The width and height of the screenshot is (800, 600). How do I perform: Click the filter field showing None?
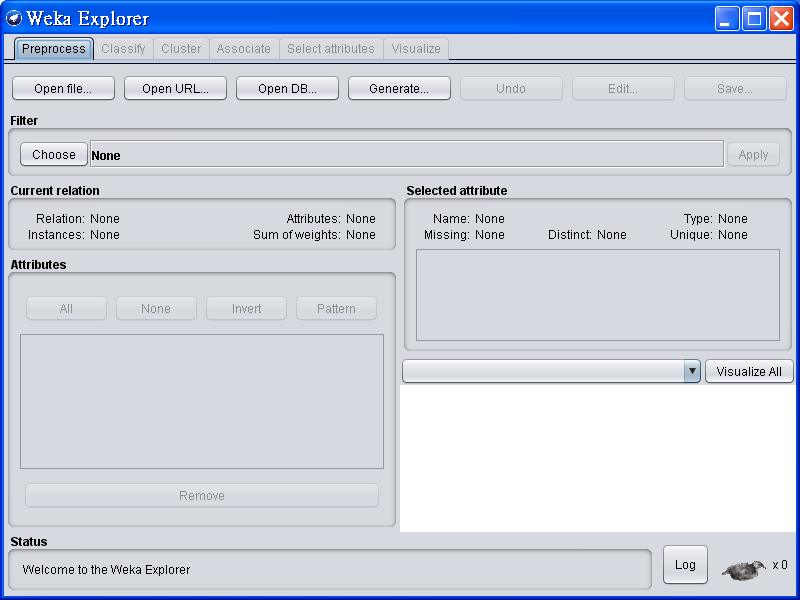pos(407,154)
